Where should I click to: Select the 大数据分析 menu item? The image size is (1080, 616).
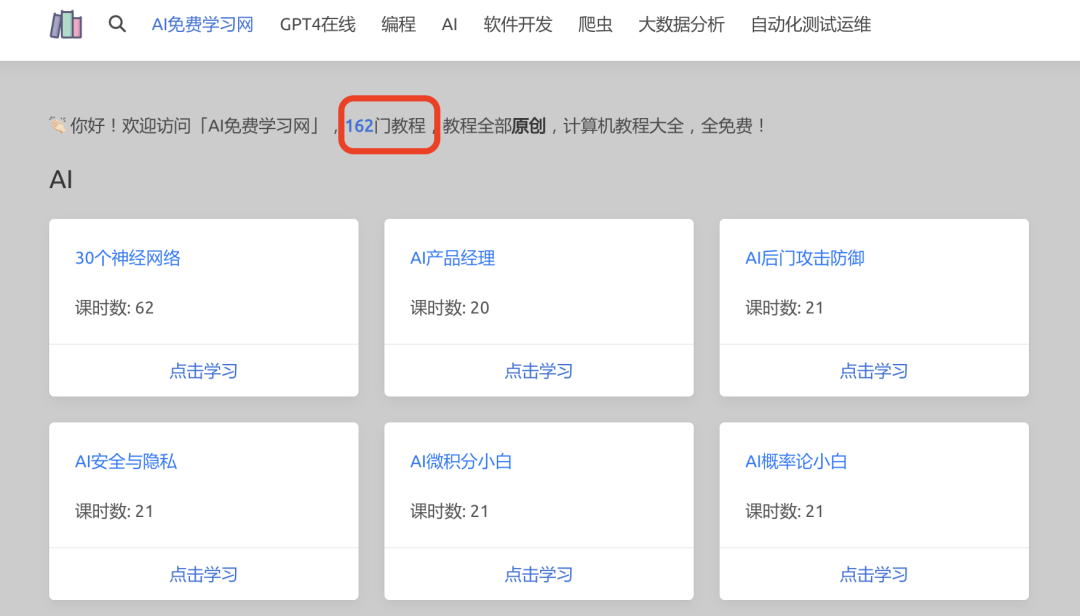(x=681, y=24)
